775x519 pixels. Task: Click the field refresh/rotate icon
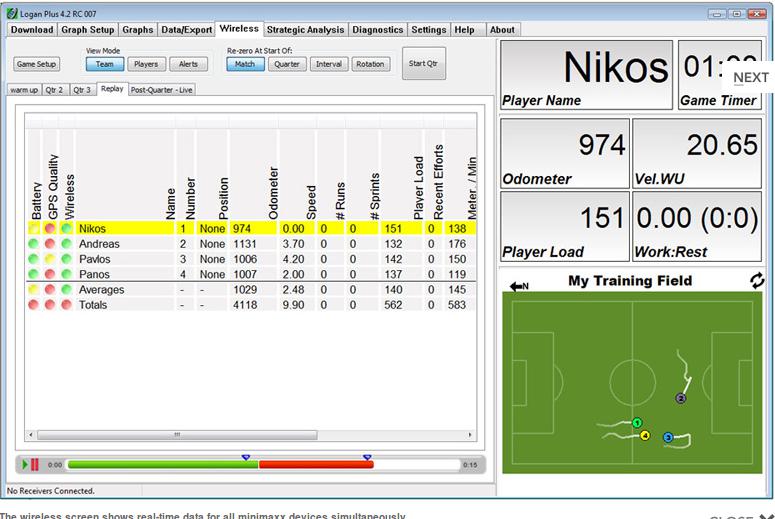pyautogui.click(x=757, y=281)
